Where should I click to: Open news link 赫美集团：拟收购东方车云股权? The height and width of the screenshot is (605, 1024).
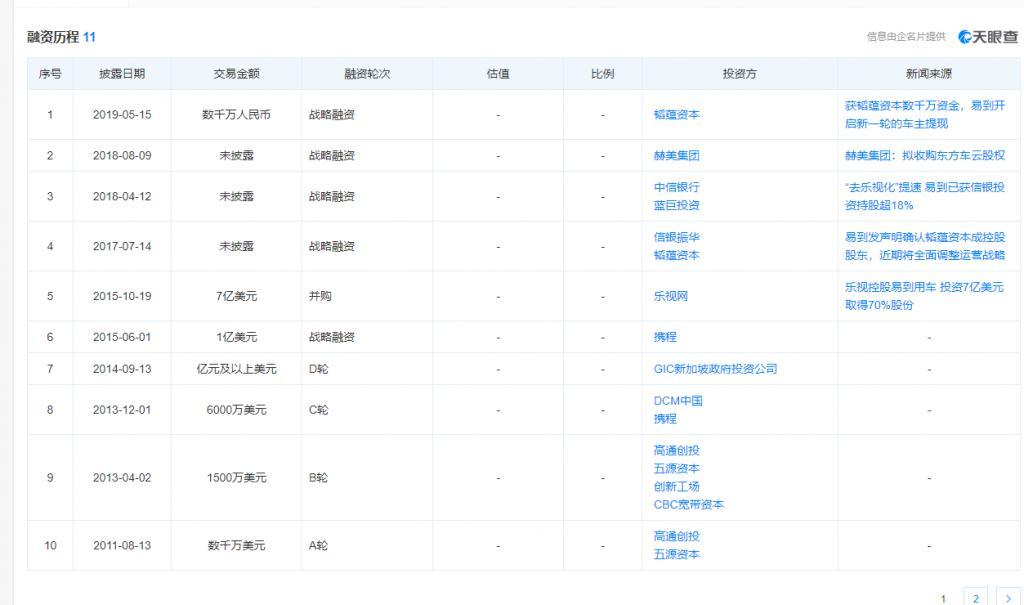click(x=925, y=155)
